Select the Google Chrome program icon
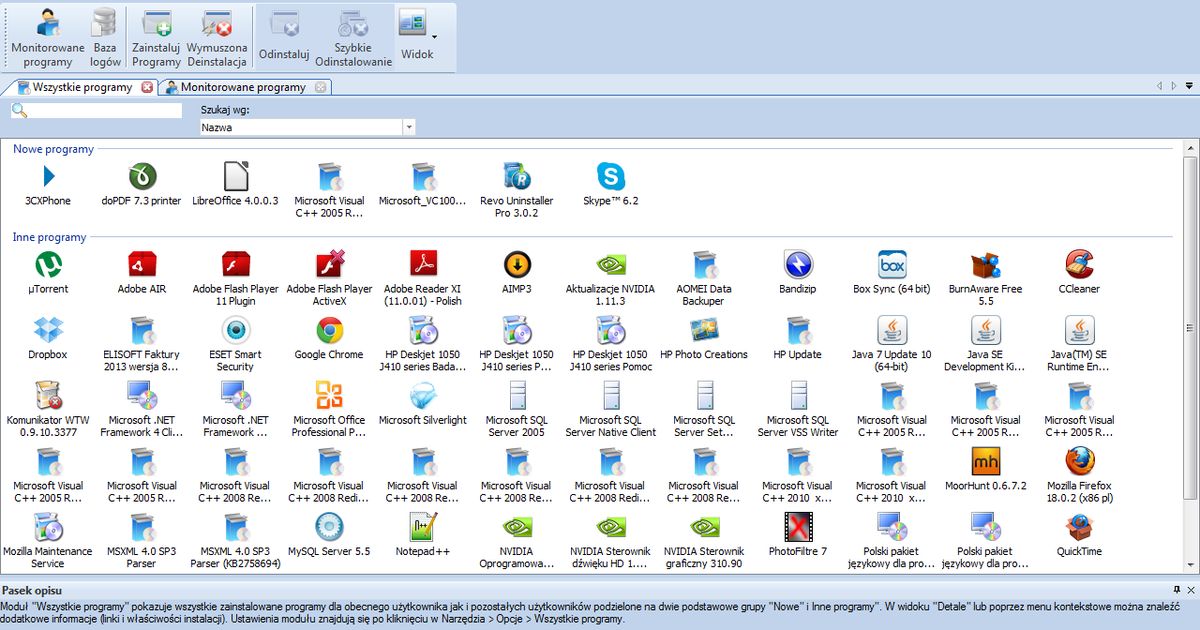The width and height of the screenshot is (1200, 630). coord(329,331)
